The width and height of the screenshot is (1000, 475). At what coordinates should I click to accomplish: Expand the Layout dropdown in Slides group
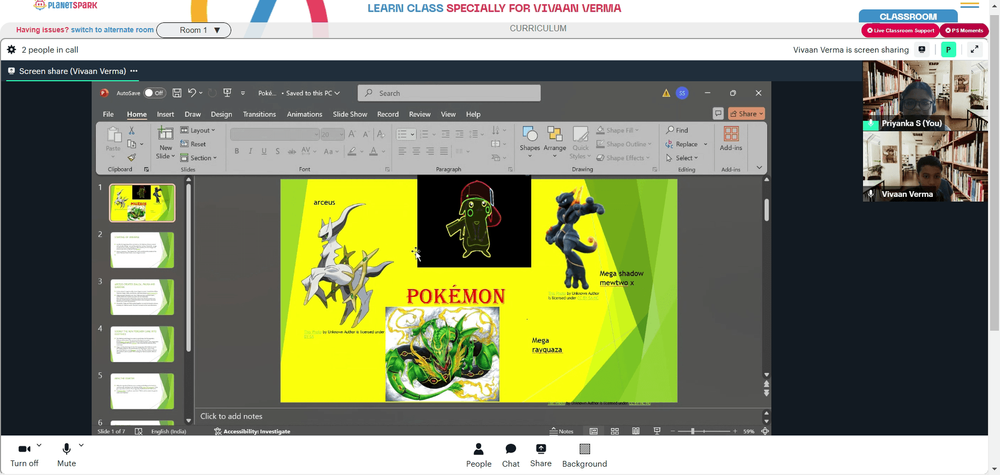(198, 130)
